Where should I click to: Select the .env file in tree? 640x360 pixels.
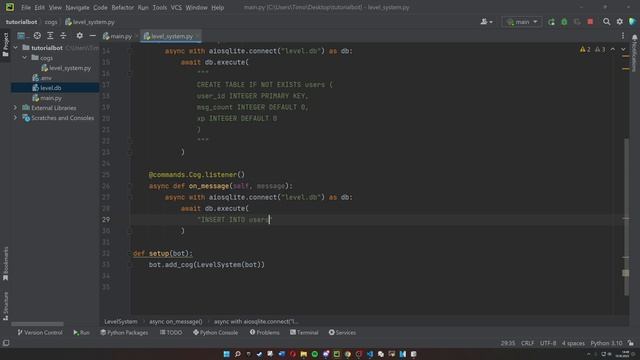click(42, 78)
